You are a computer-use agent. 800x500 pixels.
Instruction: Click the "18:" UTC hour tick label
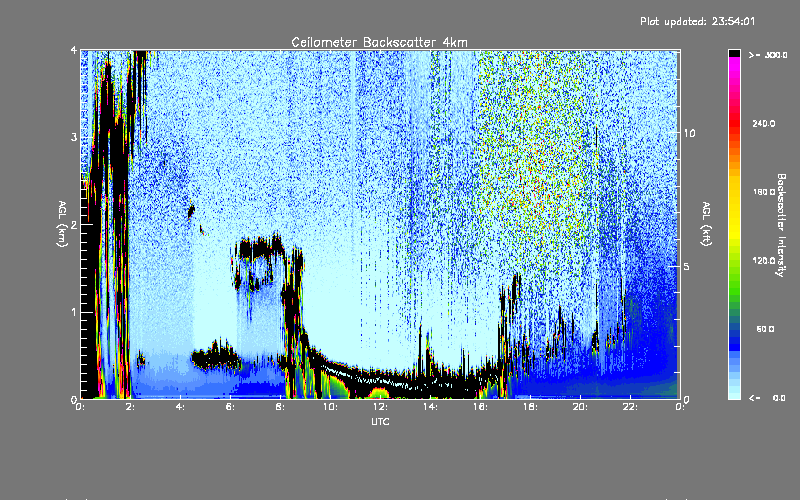tap(530, 407)
